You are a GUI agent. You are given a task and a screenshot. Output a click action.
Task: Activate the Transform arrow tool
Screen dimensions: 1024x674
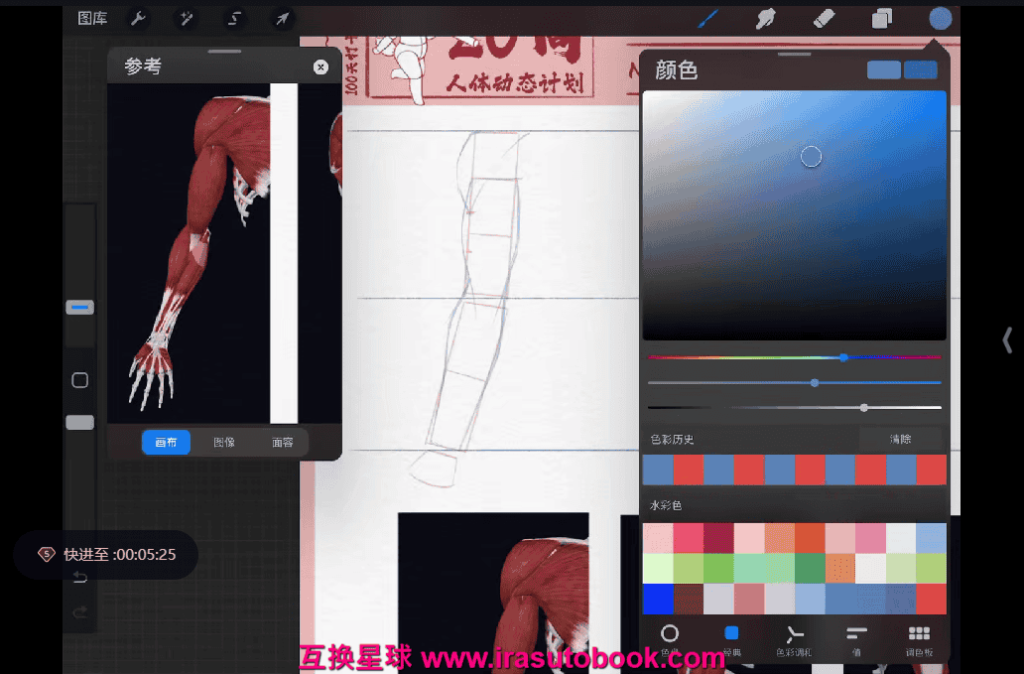pos(282,18)
